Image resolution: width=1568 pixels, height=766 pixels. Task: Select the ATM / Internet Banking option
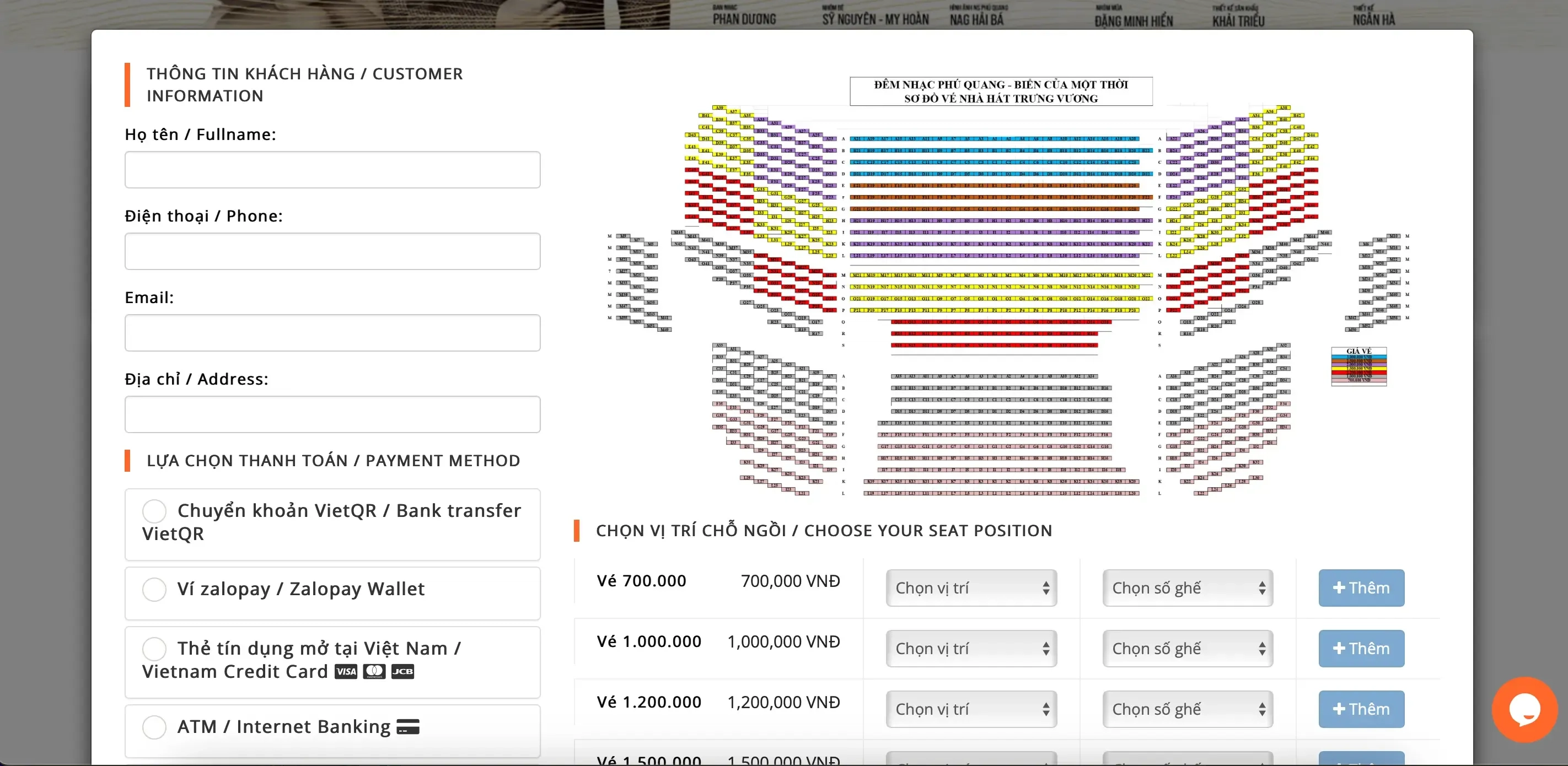point(154,727)
